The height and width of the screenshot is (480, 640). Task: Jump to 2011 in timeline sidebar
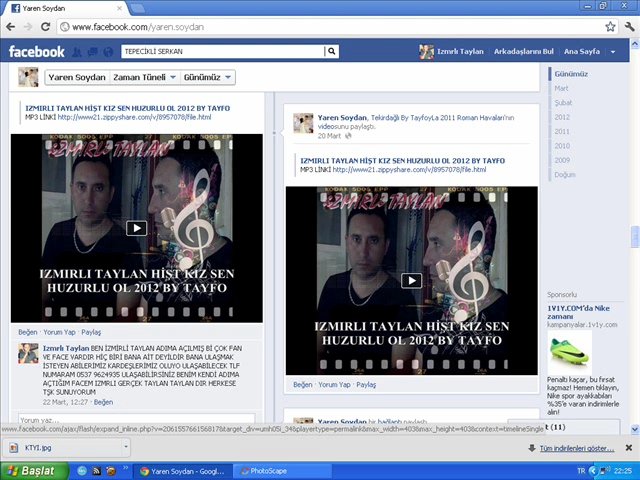point(562,131)
